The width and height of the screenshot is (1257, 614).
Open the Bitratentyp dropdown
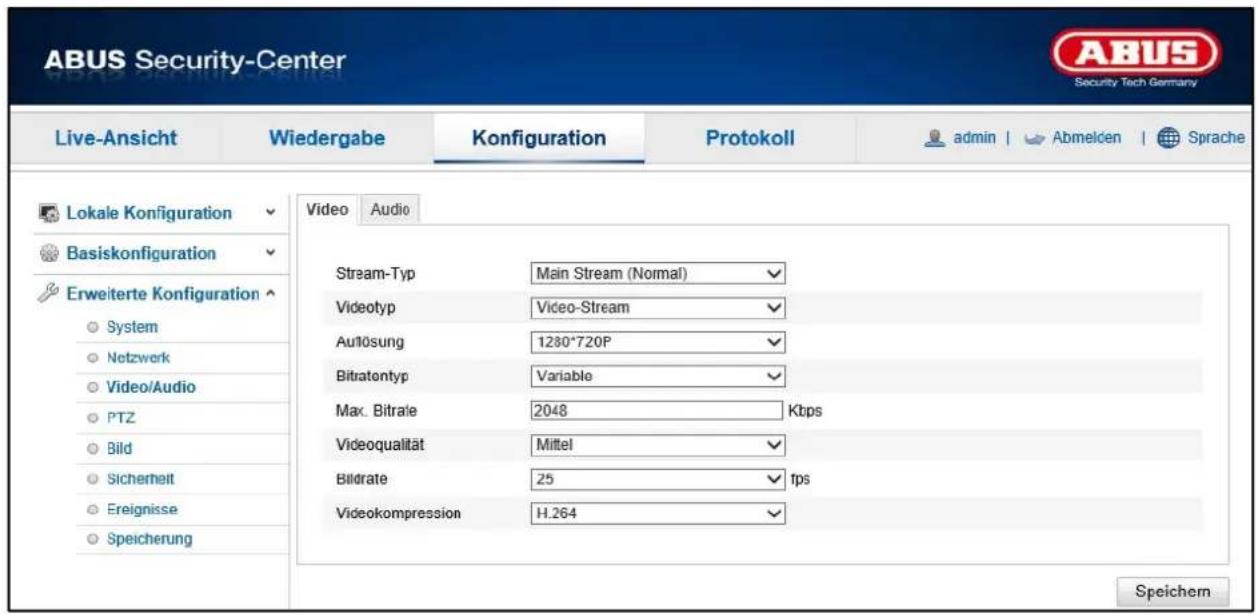[x=657, y=376]
